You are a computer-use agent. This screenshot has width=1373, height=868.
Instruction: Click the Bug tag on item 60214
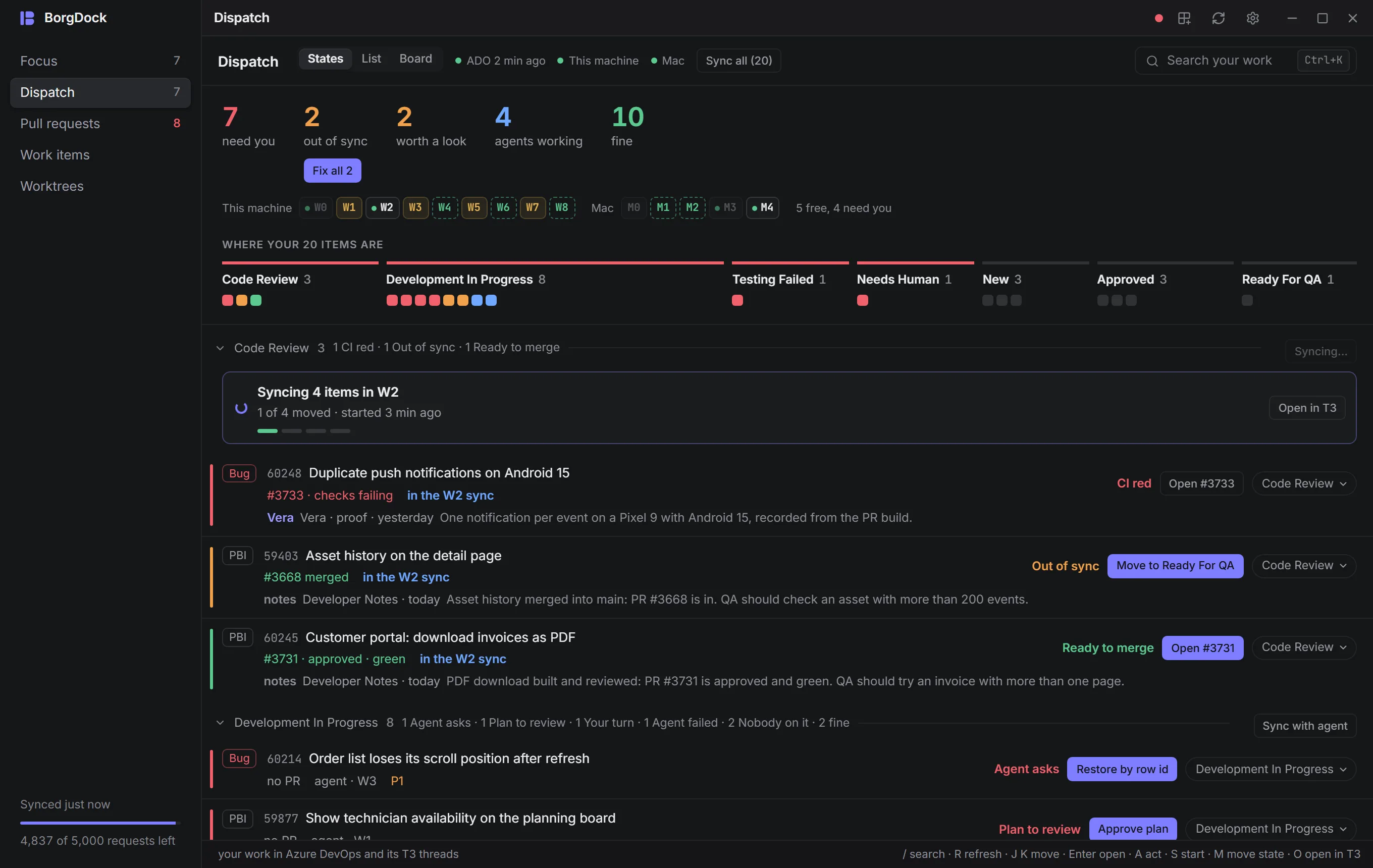click(239, 758)
